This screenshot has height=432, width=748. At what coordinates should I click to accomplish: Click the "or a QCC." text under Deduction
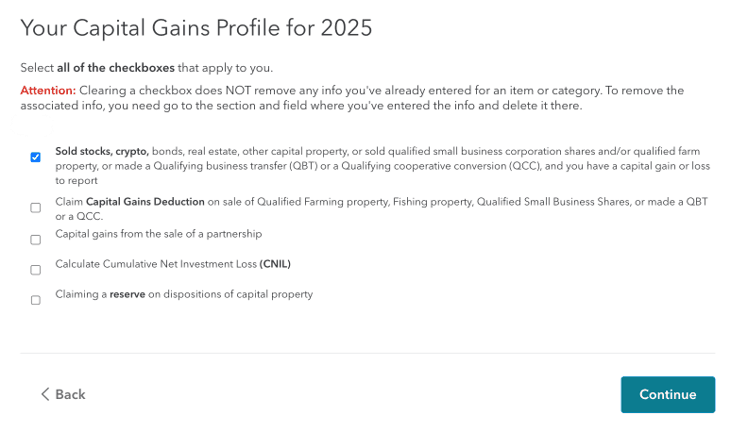point(79,216)
